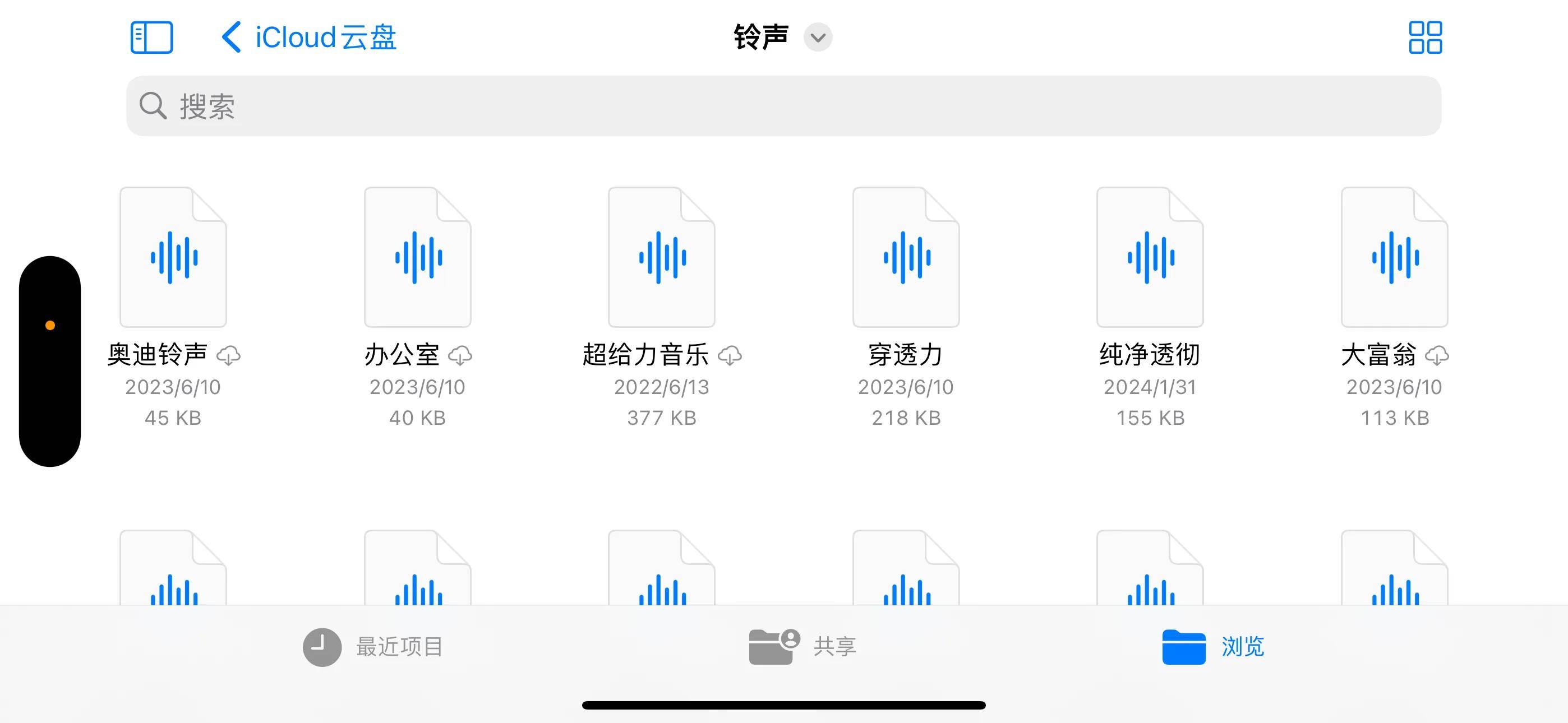Click the 377 KB size text
Image resolution: width=1568 pixels, height=723 pixels.
click(662, 418)
